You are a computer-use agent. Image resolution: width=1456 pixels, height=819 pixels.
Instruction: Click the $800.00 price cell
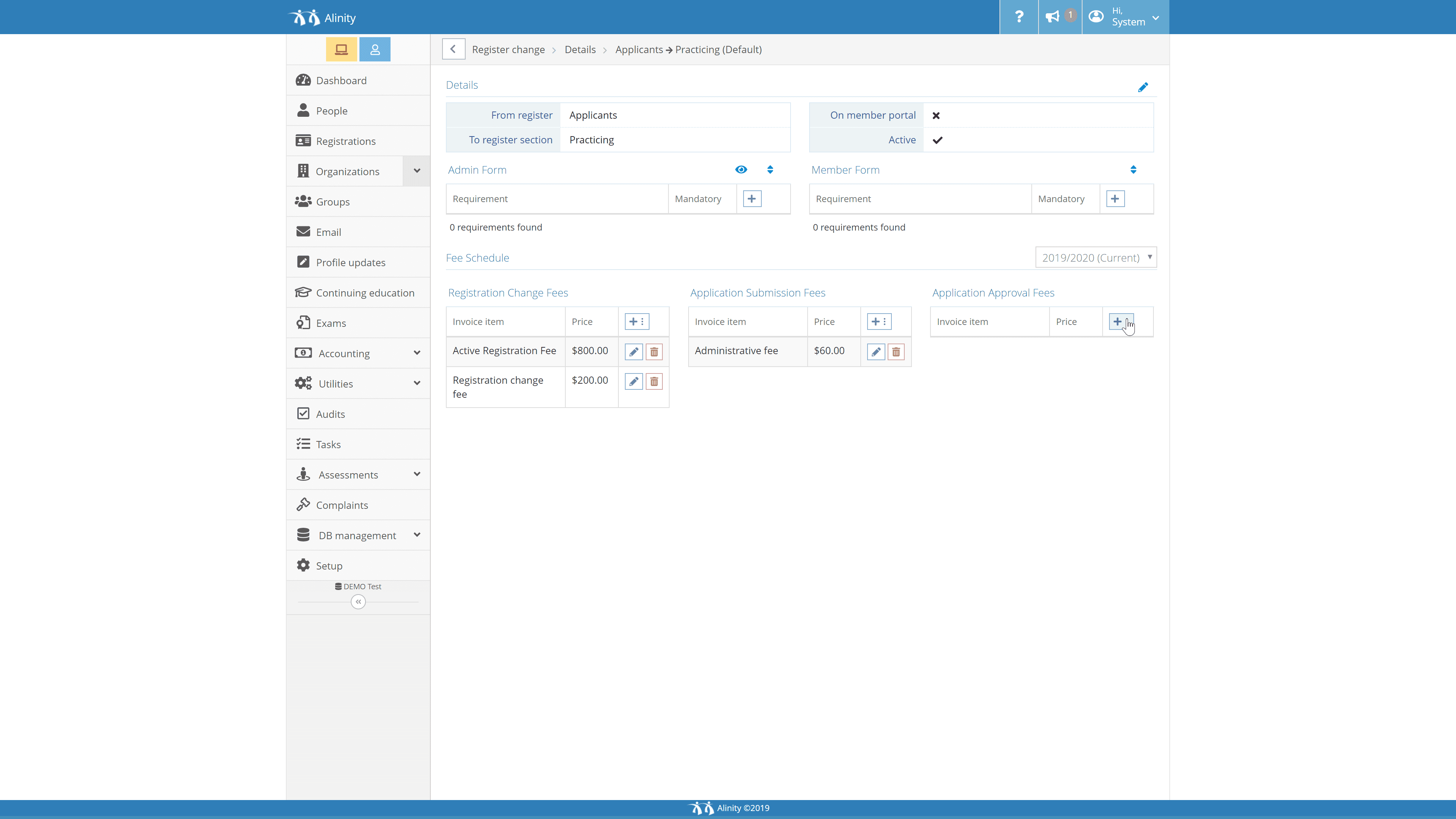pos(591,351)
